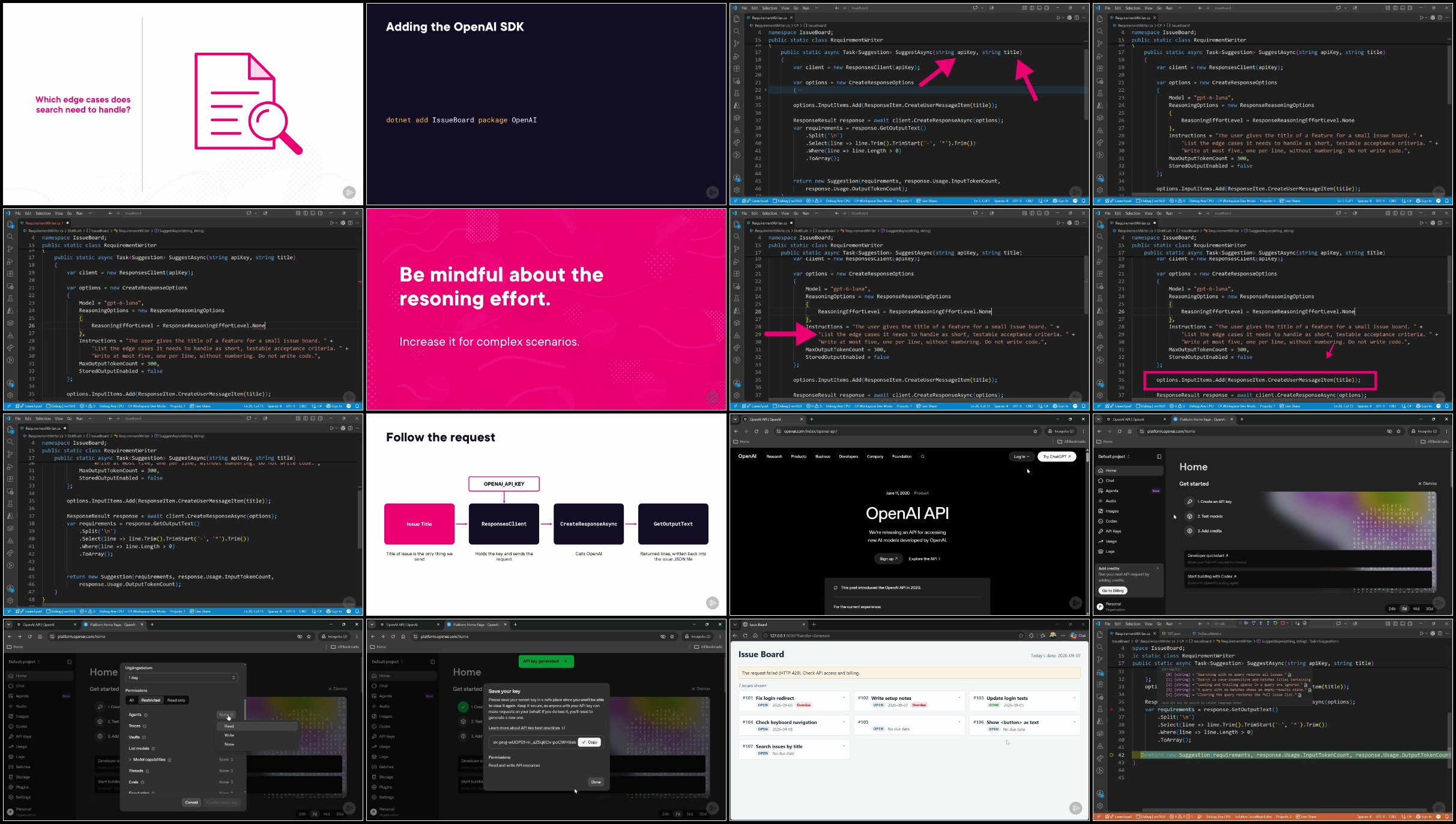
Task: Click Done in the Save your key dialog
Action: click(x=596, y=782)
